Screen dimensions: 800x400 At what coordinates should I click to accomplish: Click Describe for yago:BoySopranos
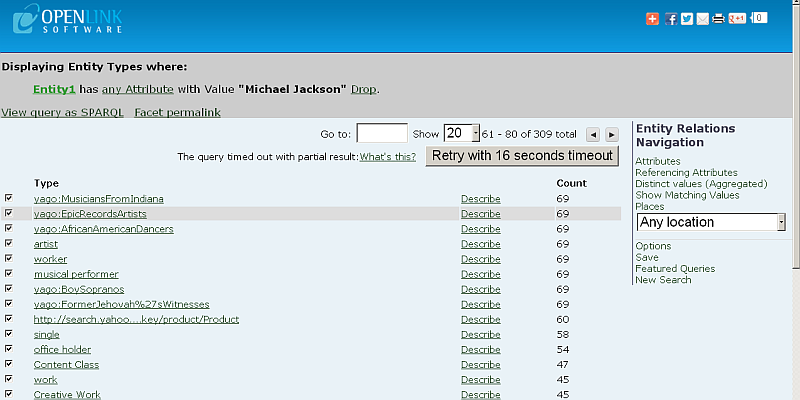tap(481, 289)
